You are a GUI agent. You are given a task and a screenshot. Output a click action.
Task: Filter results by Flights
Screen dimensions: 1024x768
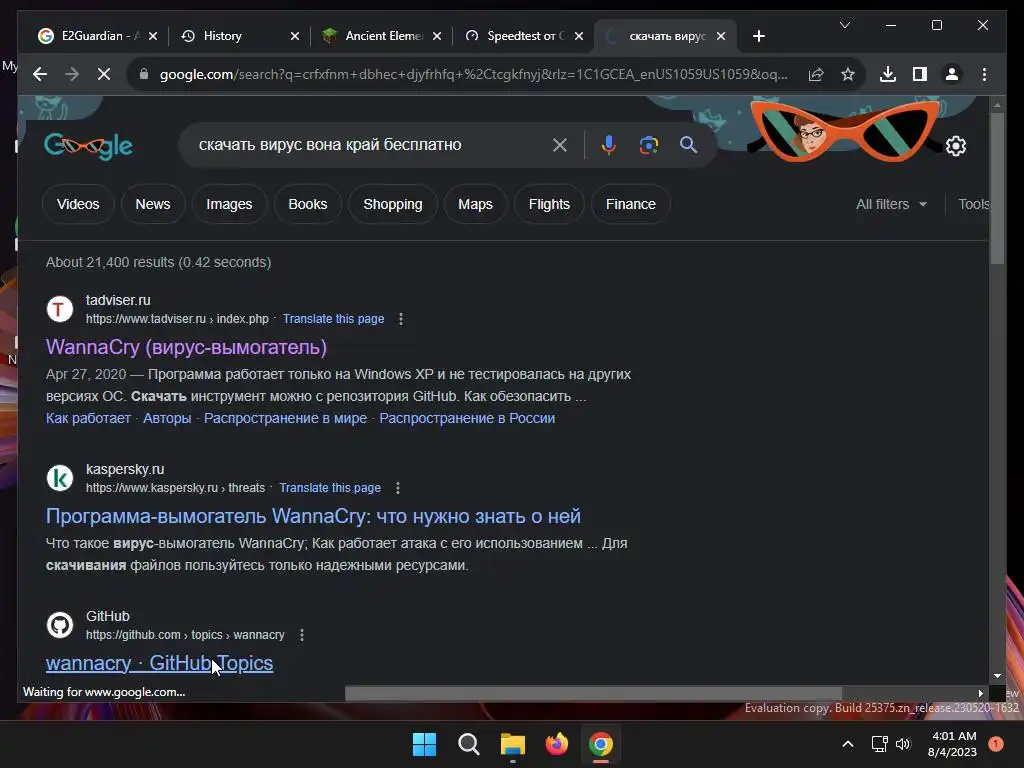point(549,204)
